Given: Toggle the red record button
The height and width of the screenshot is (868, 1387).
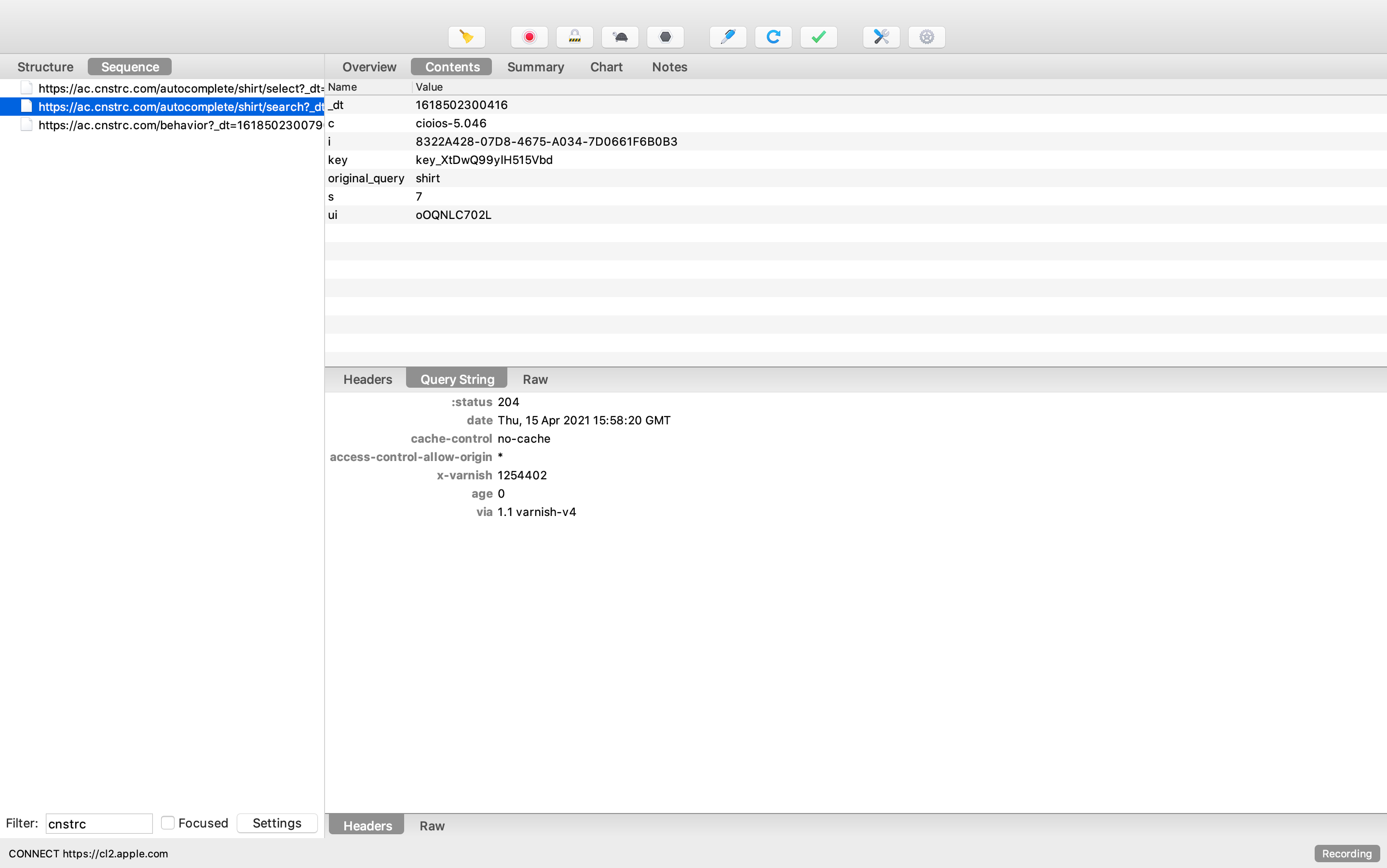Looking at the screenshot, I should [x=529, y=37].
